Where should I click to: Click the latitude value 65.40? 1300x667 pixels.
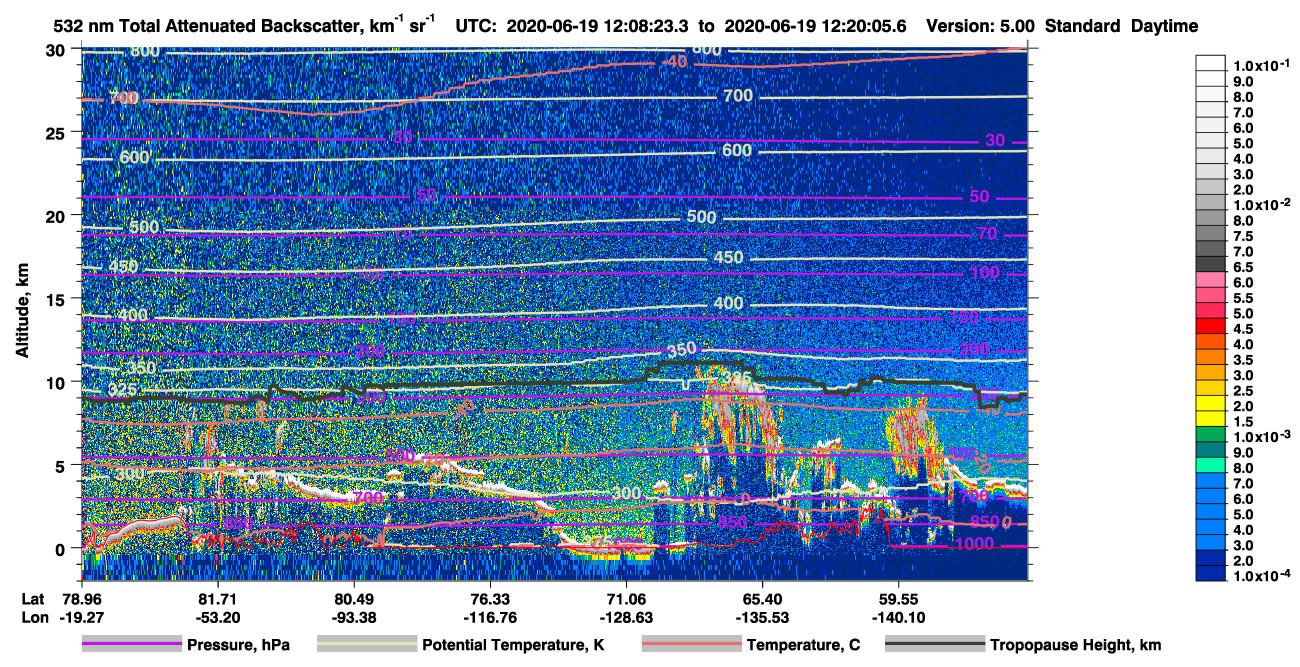tap(762, 598)
